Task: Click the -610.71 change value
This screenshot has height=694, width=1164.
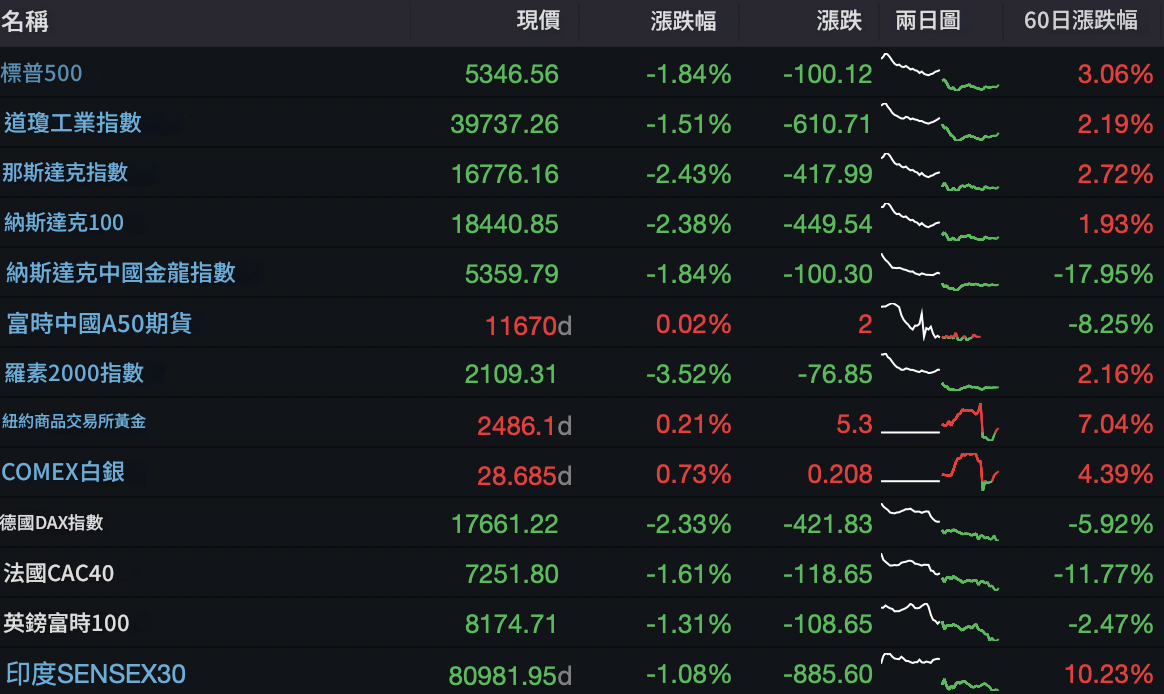Action: [x=828, y=124]
